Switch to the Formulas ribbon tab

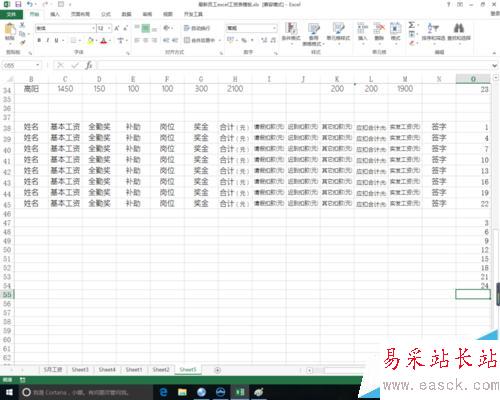pos(106,14)
